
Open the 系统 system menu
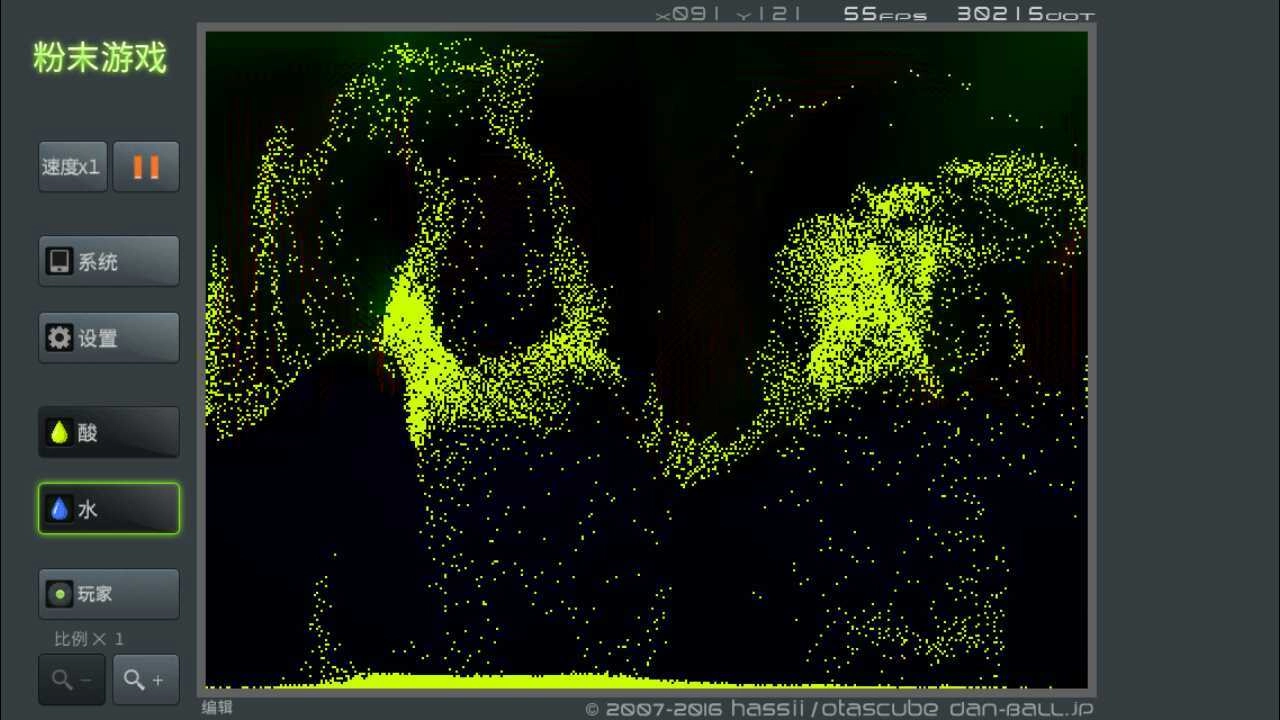point(109,262)
